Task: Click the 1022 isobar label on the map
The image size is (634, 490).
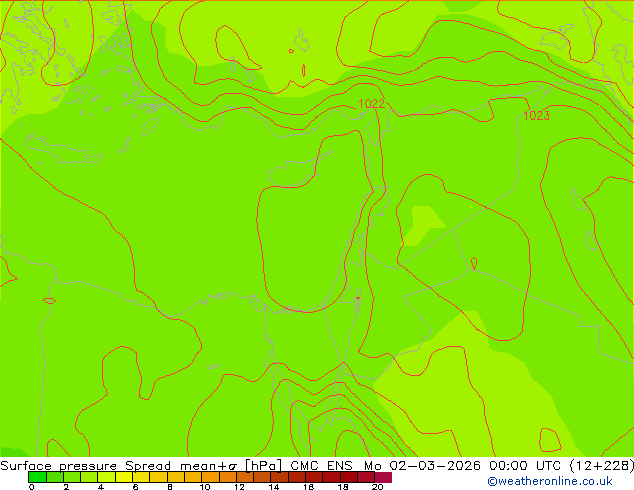Action: [x=372, y=104]
